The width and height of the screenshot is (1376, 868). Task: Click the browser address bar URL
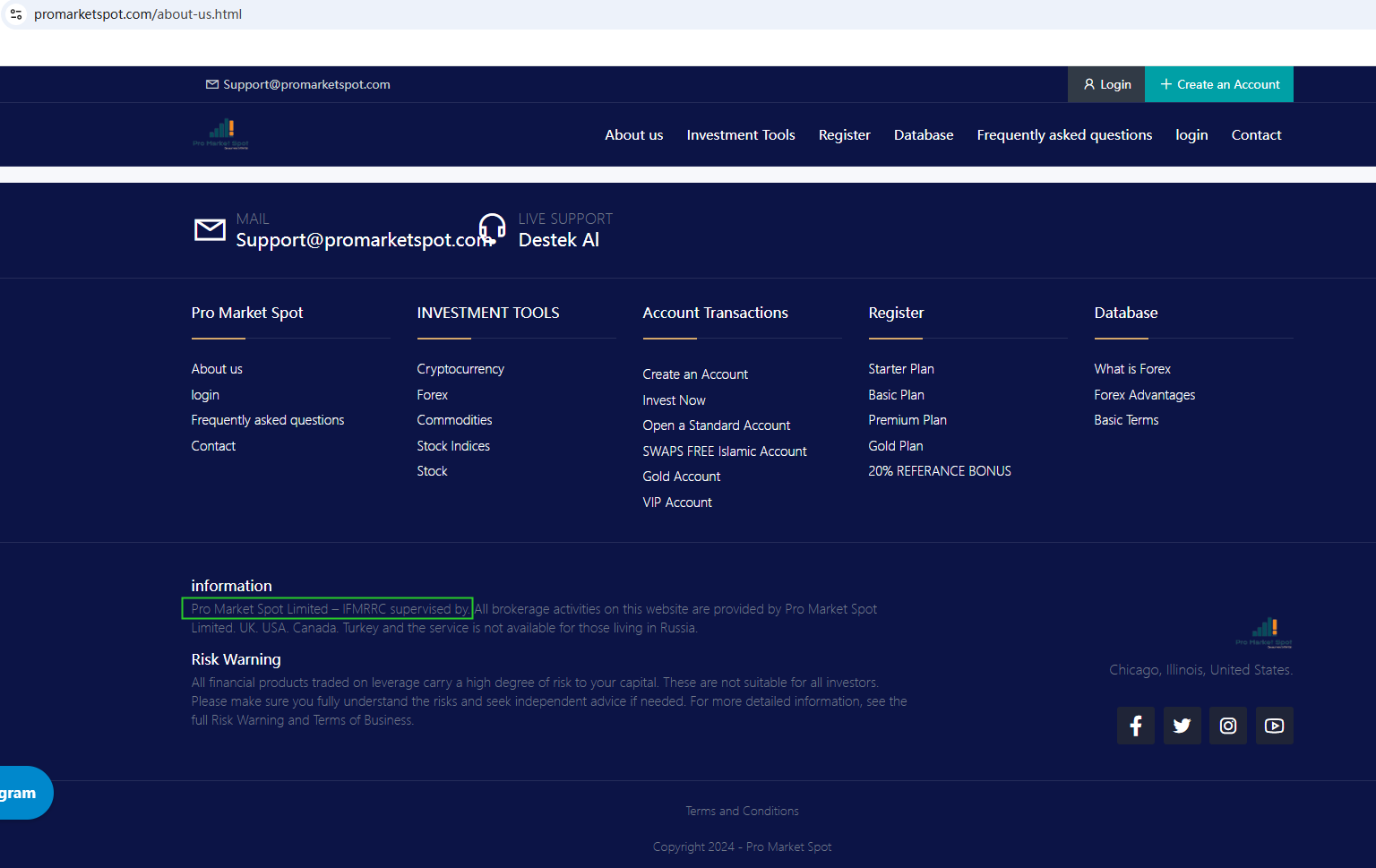pyautogui.click(x=138, y=14)
